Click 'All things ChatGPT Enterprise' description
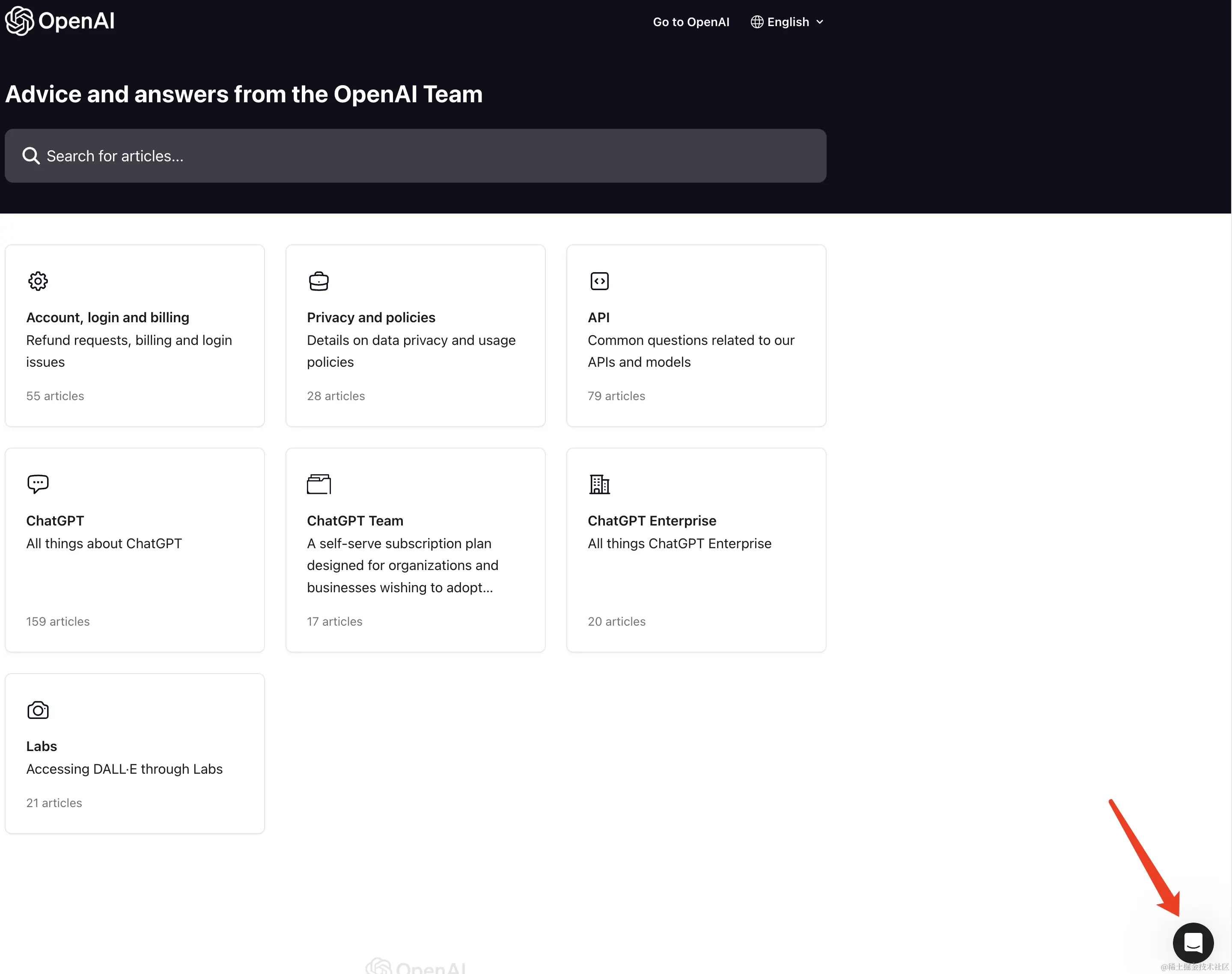This screenshot has width=1232, height=974. [x=679, y=543]
